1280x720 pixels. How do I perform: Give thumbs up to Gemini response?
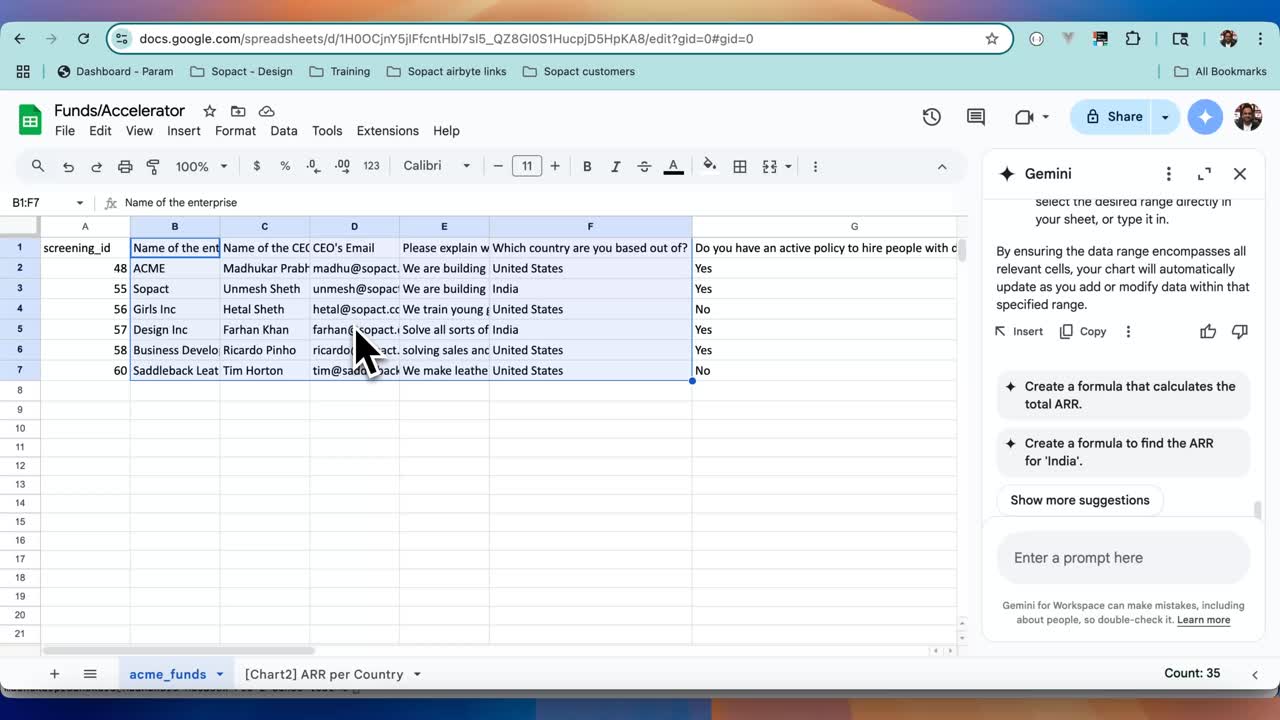pos(1208,331)
